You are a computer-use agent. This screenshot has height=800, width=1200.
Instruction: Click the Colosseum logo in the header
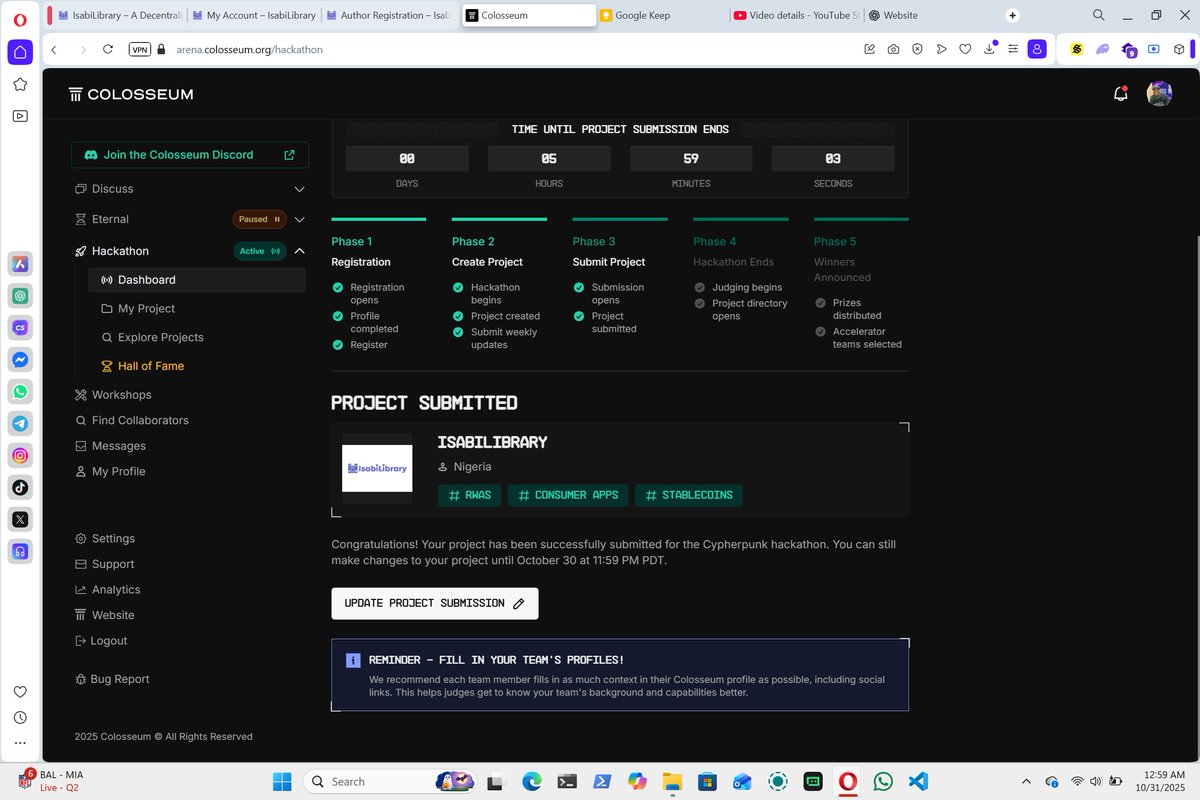tap(131, 94)
